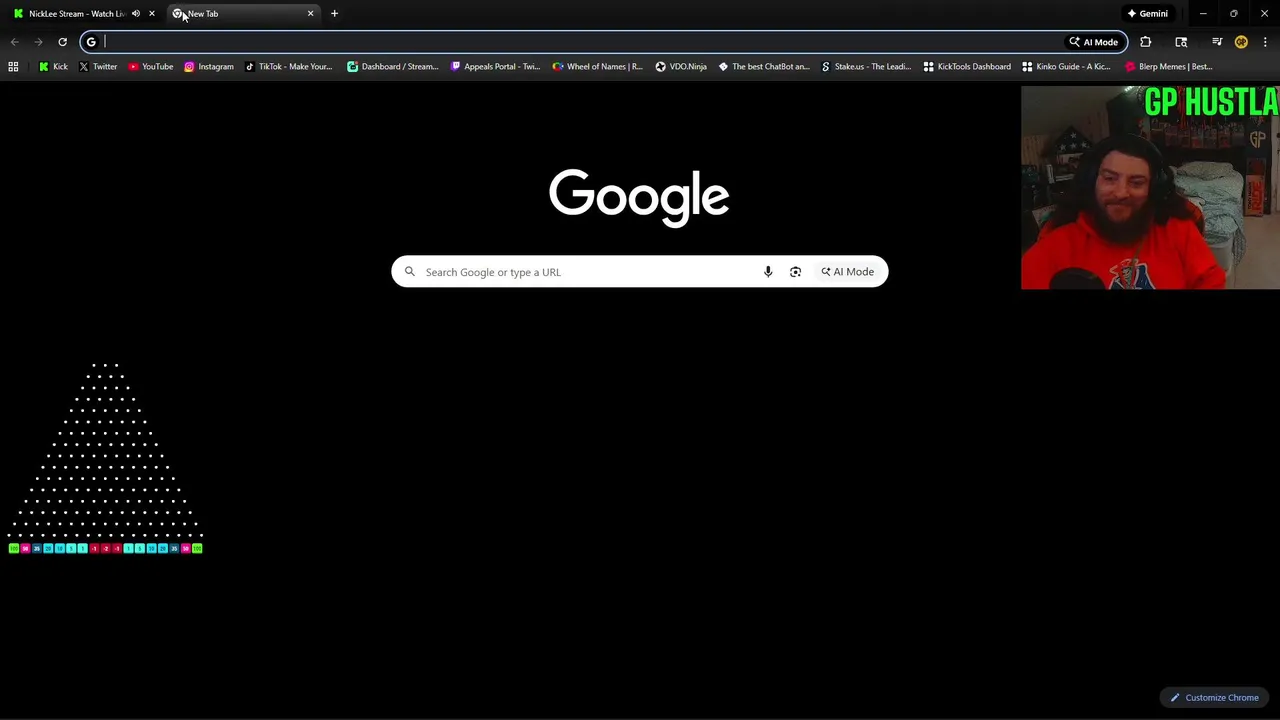Open the Chrome three-dot menu
The image size is (1280, 720).
click(1265, 42)
